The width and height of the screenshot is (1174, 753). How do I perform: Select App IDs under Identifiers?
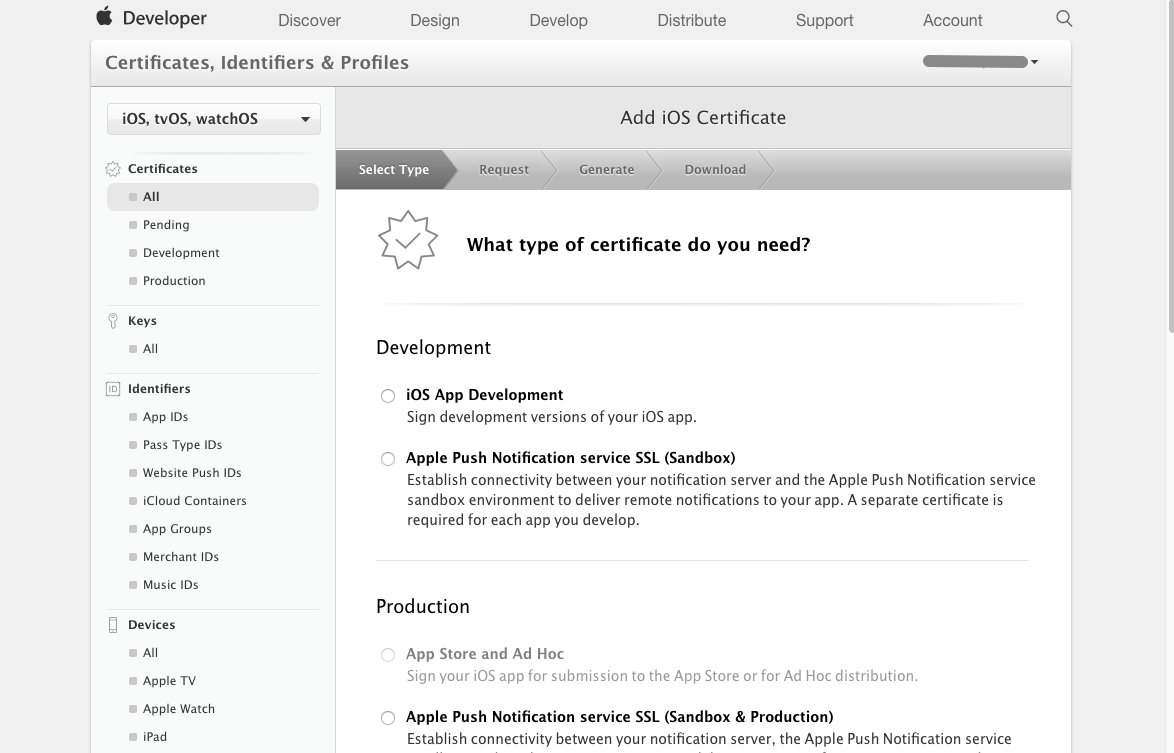(165, 417)
